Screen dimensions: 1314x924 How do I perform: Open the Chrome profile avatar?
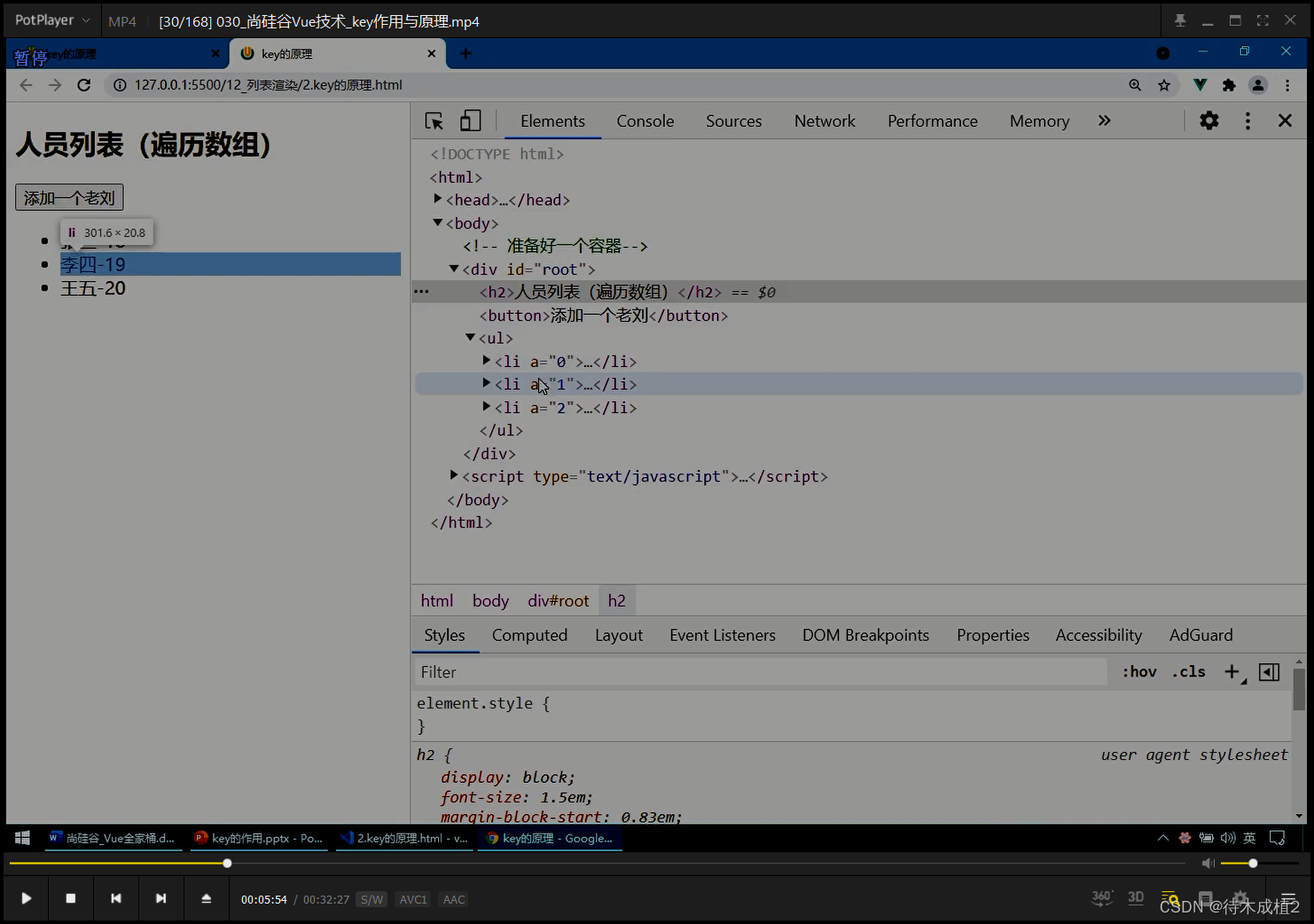pos(1258,85)
